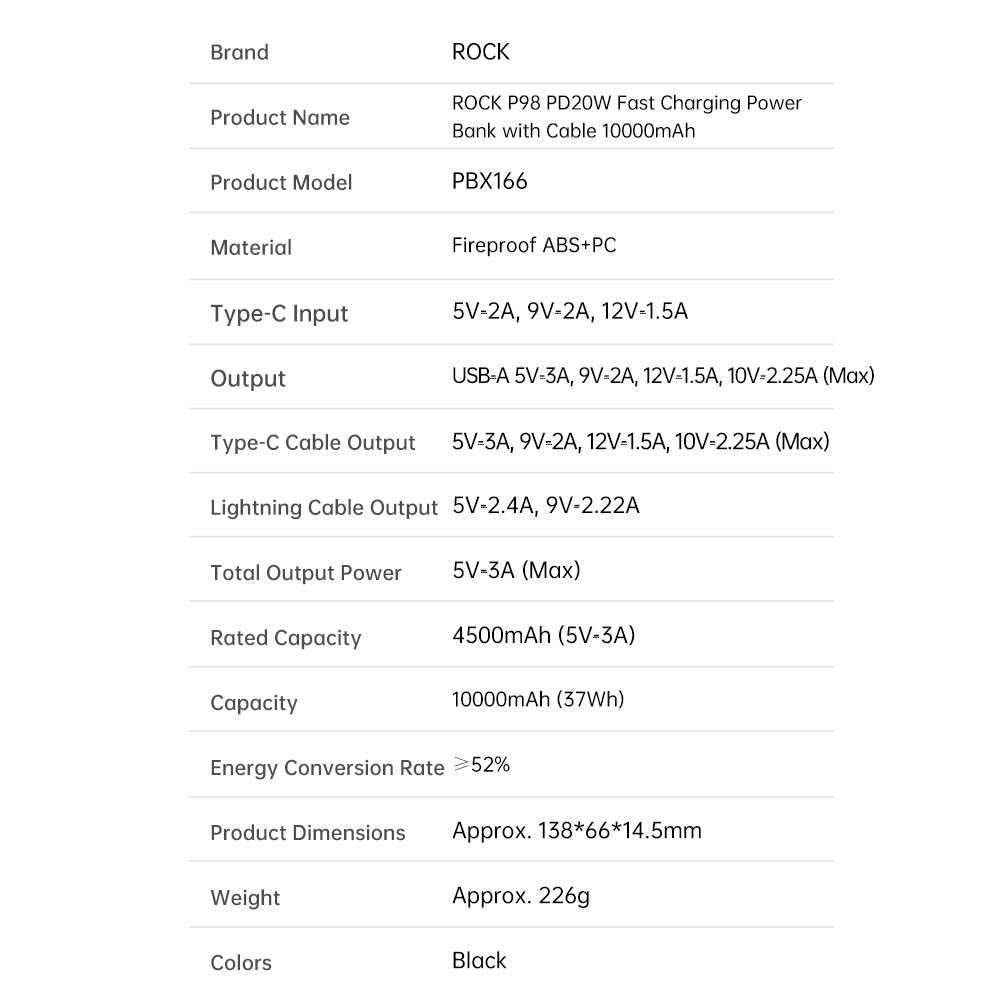Select the Approx. 138*66*14.5mm dimensions
Viewport: 1000px width, 1000px height.
click(x=577, y=830)
